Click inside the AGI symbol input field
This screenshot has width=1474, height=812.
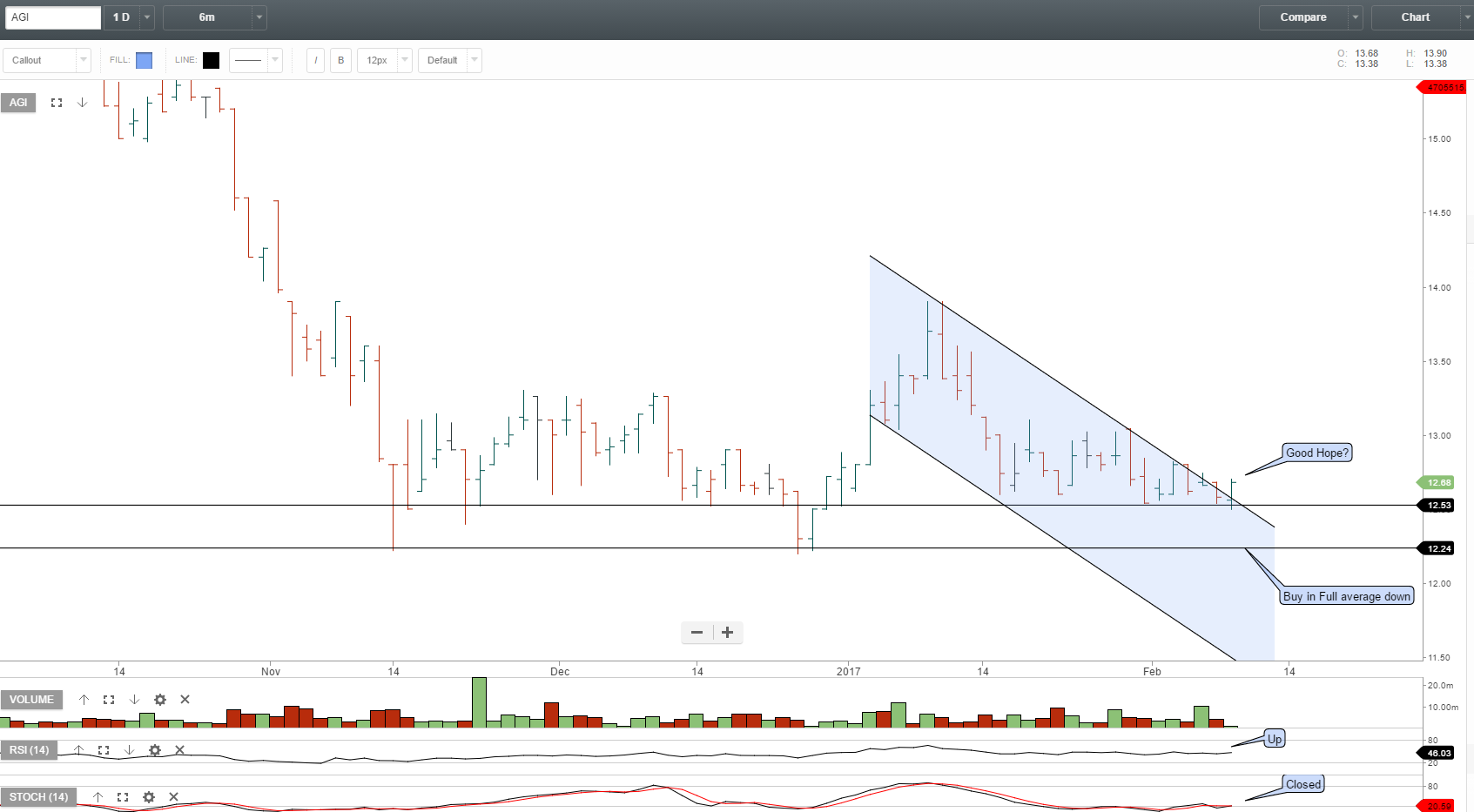52,17
